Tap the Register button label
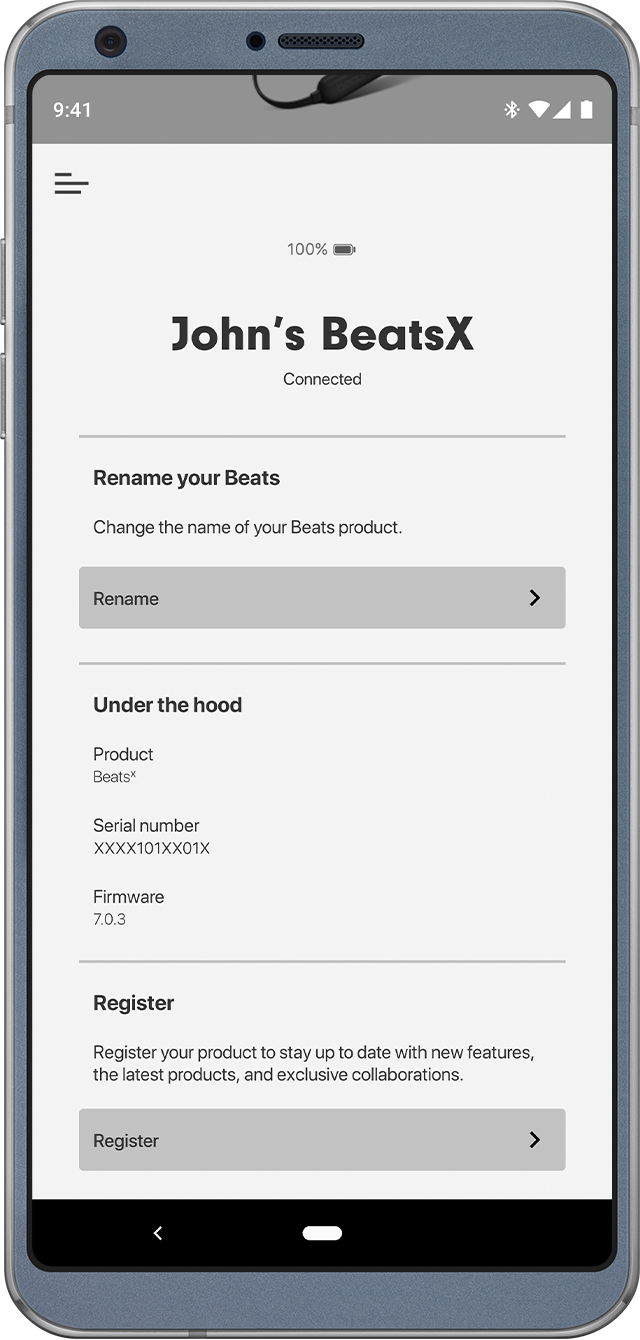640x1340 pixels. [x=126, y=1141]
